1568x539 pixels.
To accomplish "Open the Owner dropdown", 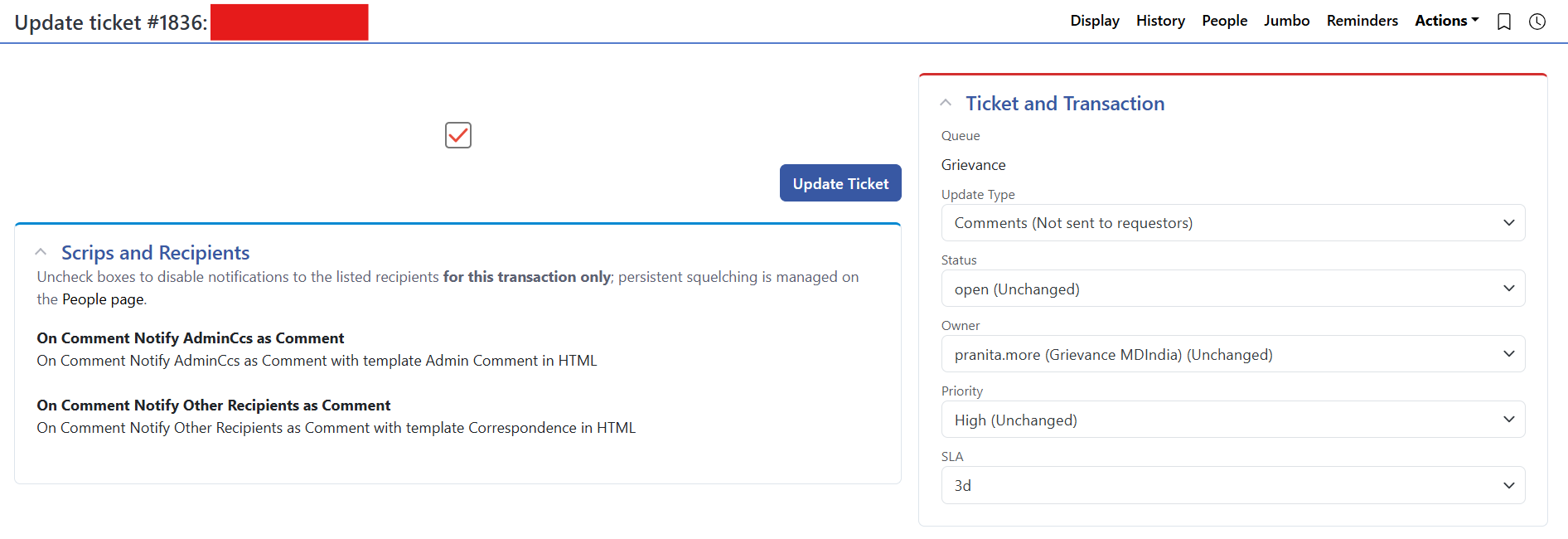I will click(x=1232, y=354).
